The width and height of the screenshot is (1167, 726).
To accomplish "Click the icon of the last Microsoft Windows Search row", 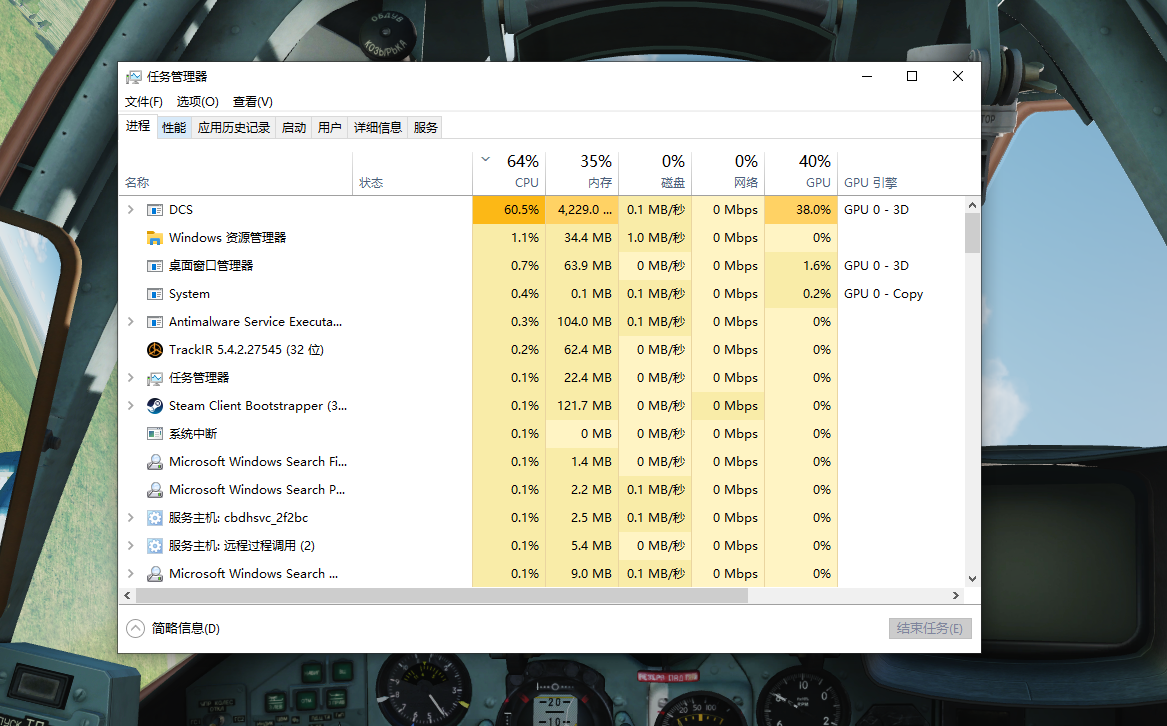I will [155, 574].
